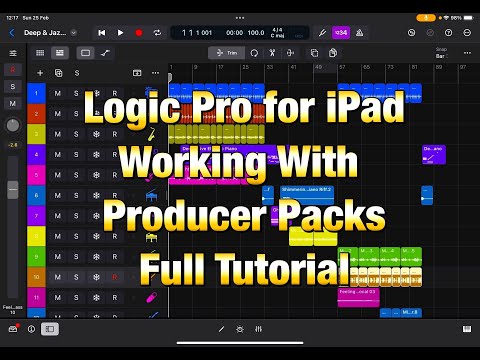Open the saxophone icon on track 3
Viewport: 480px width, 360px height.
coord(152,134)
